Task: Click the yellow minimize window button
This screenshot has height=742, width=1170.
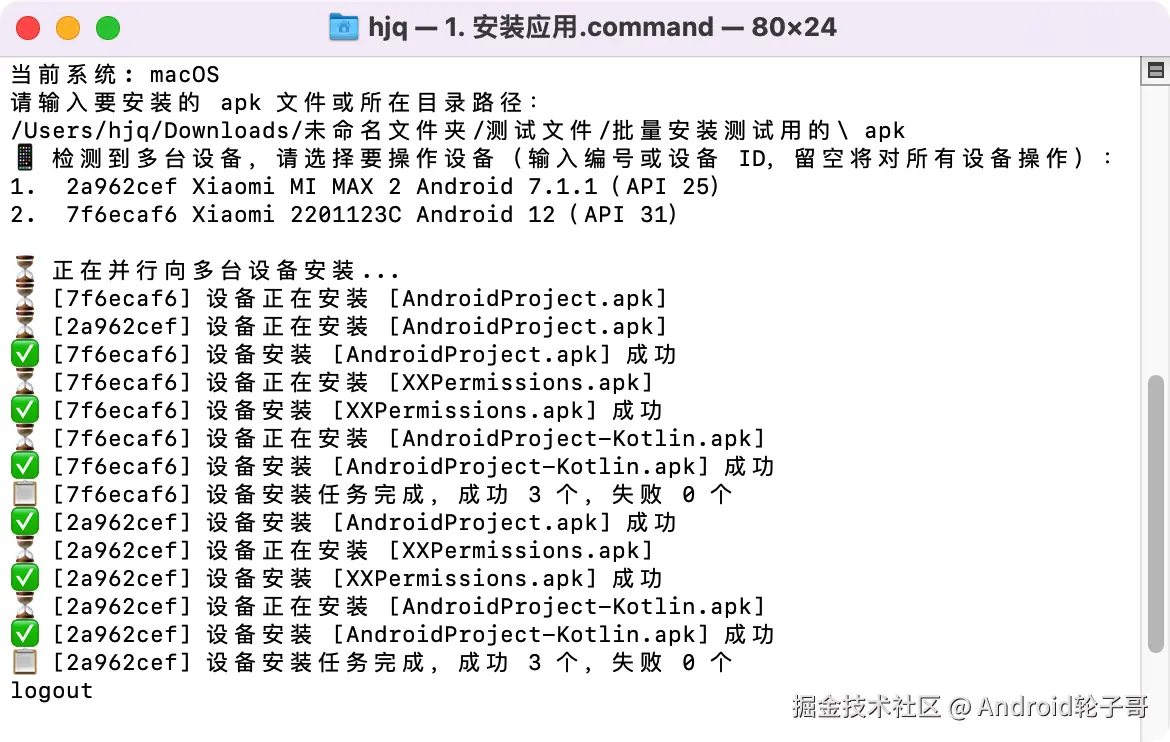Action: click(68, 28)
